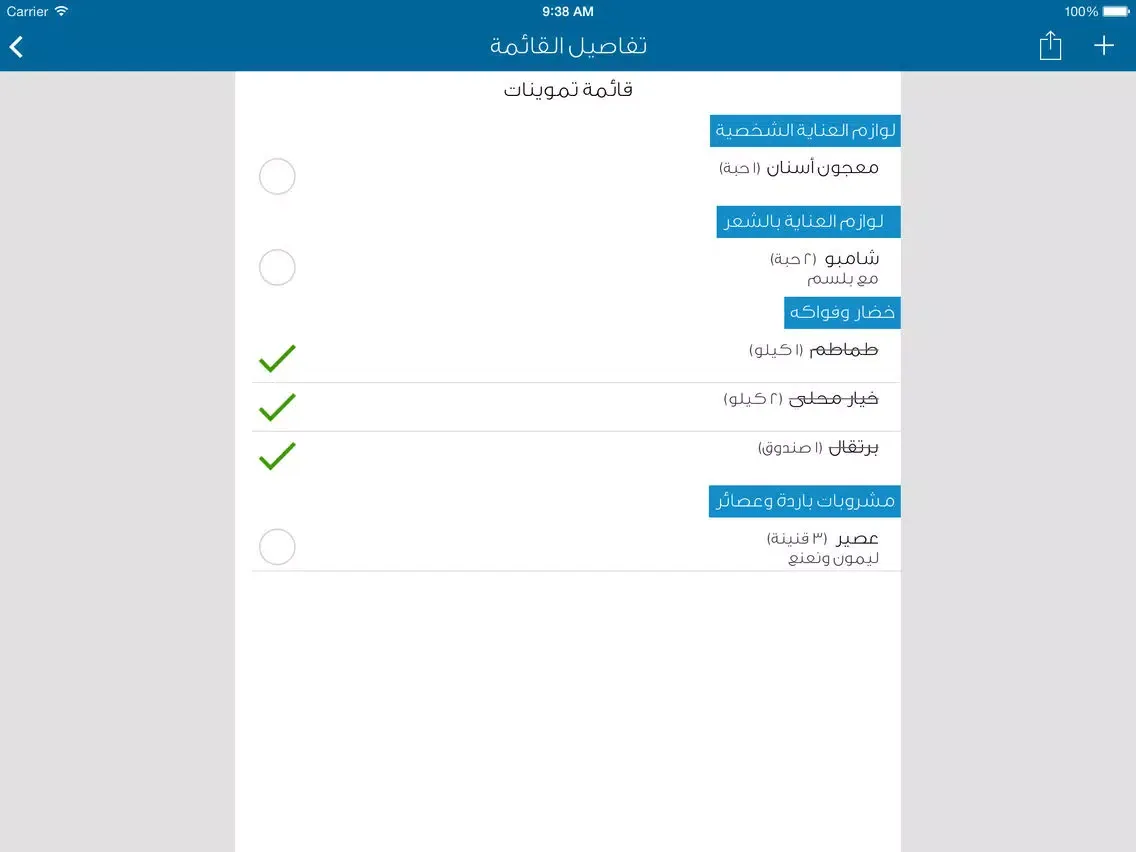Viewport: 1136px width, 852px height.
Task: Check the circle next to عصير ليمون ونعنع
Action: click(x=277, y=547)
